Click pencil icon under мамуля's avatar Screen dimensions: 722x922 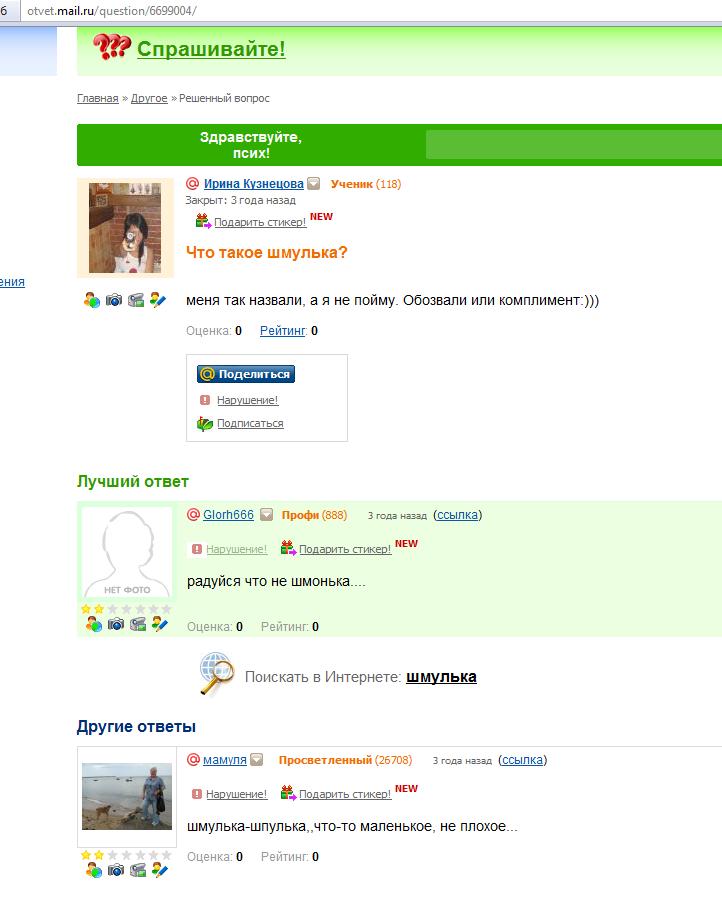159,870
